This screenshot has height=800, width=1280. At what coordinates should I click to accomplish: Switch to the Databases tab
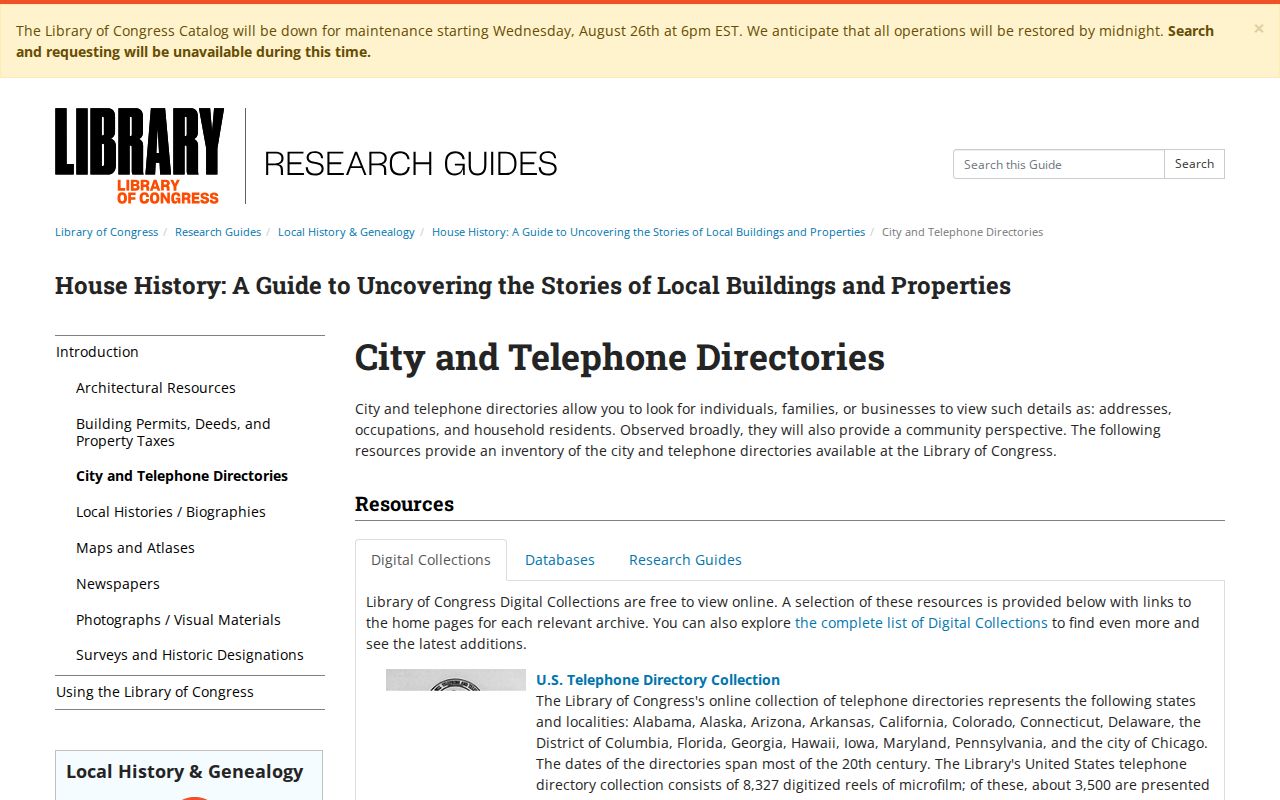pyautogui.click(x=560, y=560)
